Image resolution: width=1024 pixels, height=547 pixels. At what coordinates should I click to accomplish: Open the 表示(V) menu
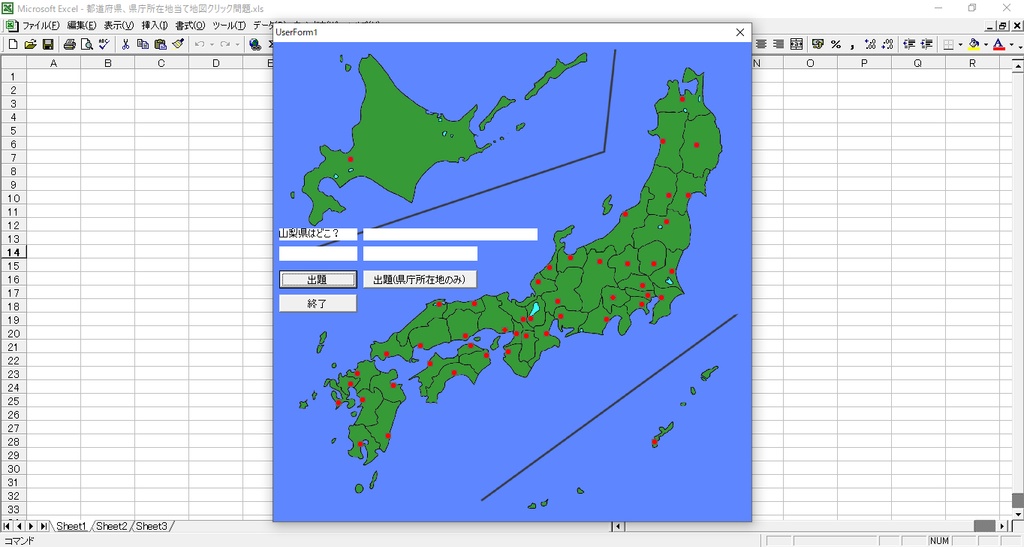tap(119, 26)
